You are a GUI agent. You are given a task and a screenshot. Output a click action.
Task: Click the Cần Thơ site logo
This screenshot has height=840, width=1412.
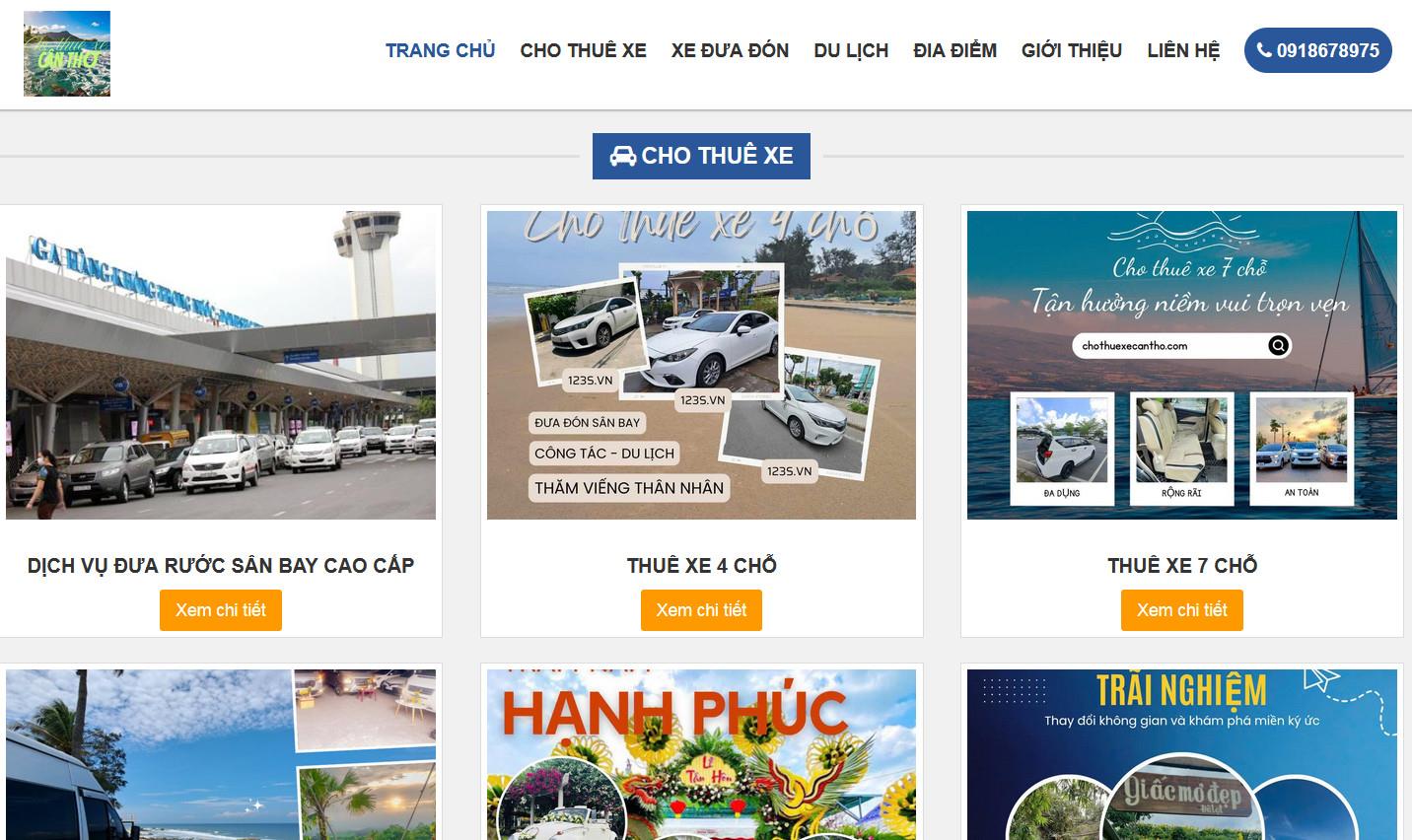67,53
